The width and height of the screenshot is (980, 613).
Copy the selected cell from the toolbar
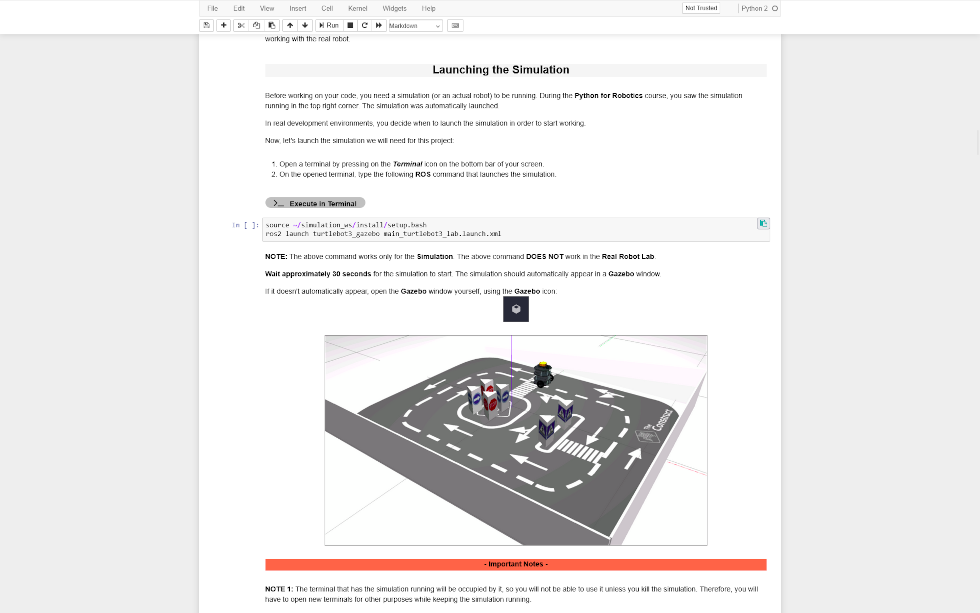256,25
